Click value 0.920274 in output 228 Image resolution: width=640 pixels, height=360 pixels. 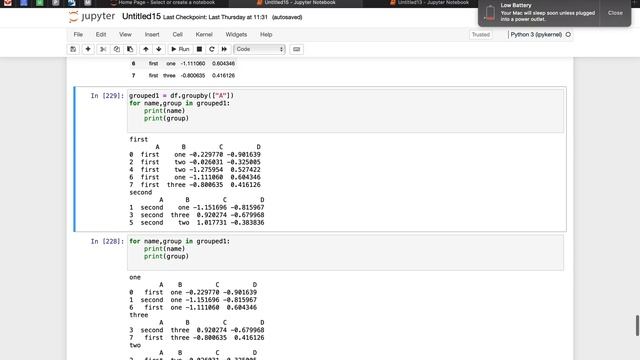tap(211, 330)
